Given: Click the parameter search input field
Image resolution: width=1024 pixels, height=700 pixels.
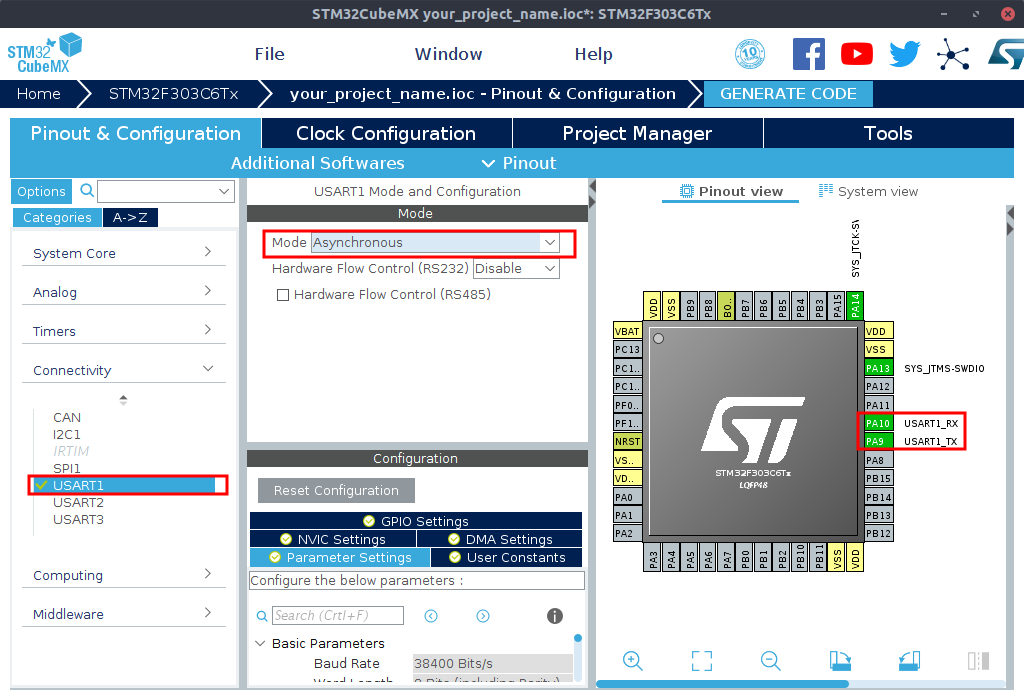Looking at the screenshot, I should point(338,616).
